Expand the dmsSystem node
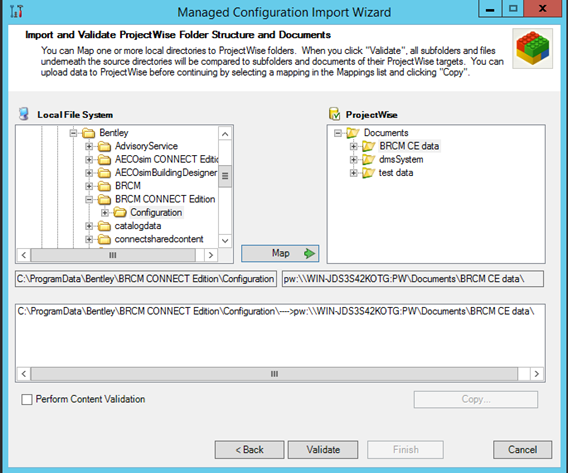This screenshot has width=568, height=473. pos(354,160)
